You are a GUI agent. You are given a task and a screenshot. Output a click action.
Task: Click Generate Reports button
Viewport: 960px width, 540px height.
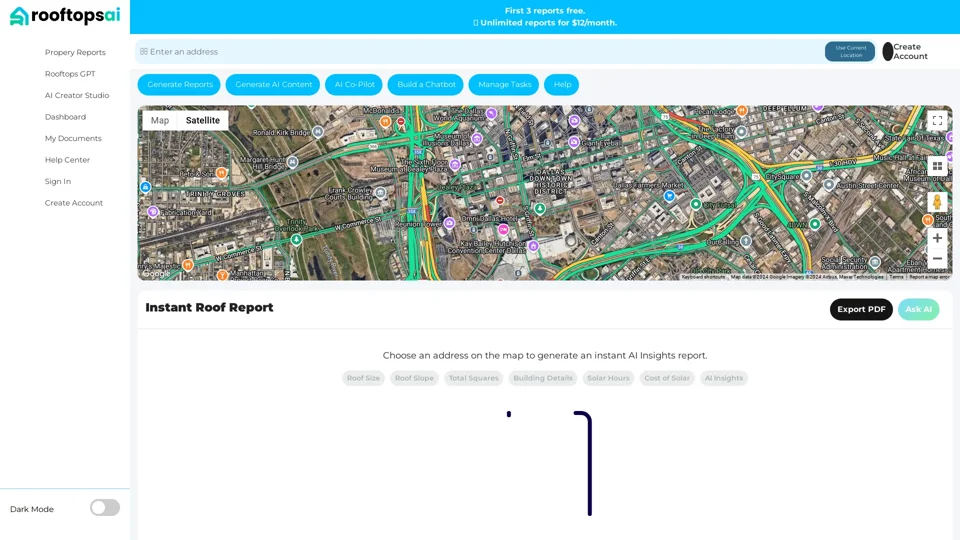coord(179,84)
